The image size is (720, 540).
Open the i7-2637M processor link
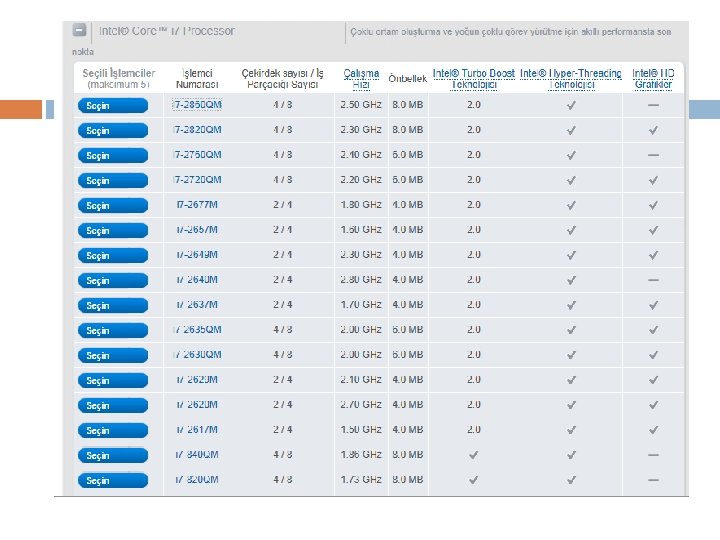point(197,304)
